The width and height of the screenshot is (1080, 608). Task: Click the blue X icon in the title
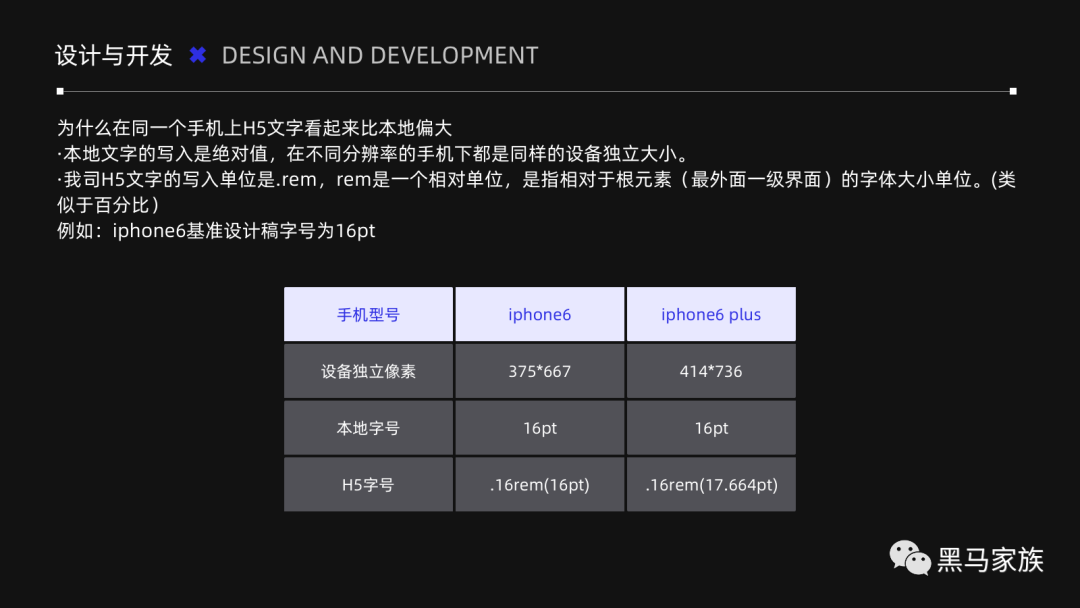(198, 55)
